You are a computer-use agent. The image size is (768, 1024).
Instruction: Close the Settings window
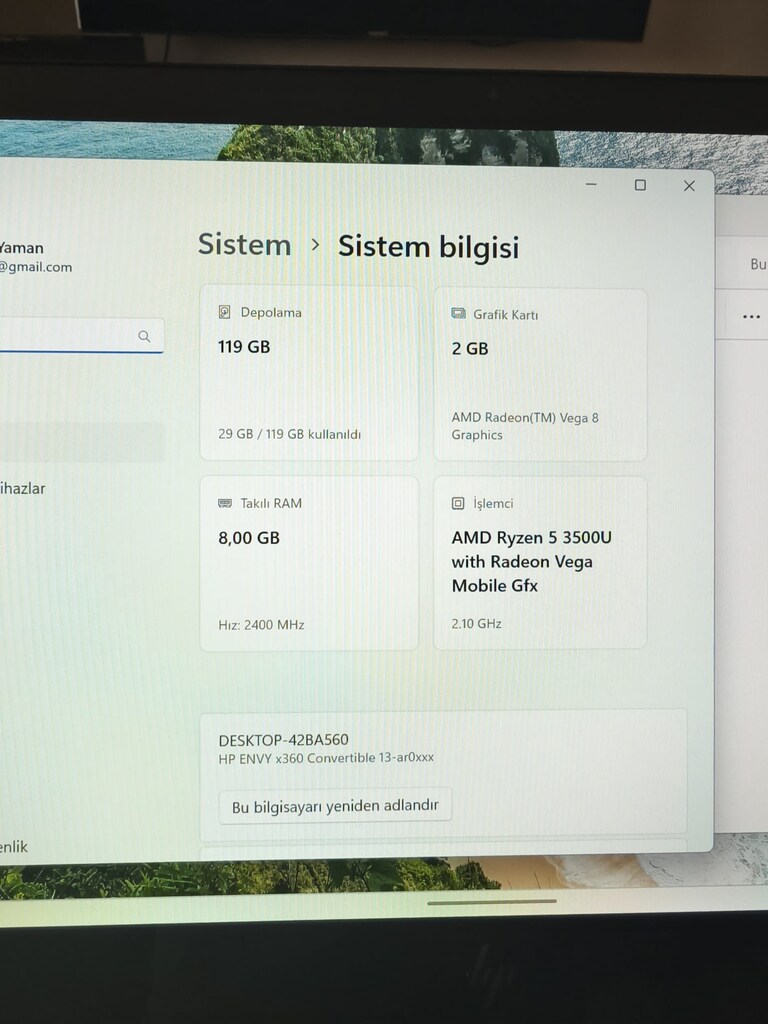pyautogui.click(x=689, y=186)
